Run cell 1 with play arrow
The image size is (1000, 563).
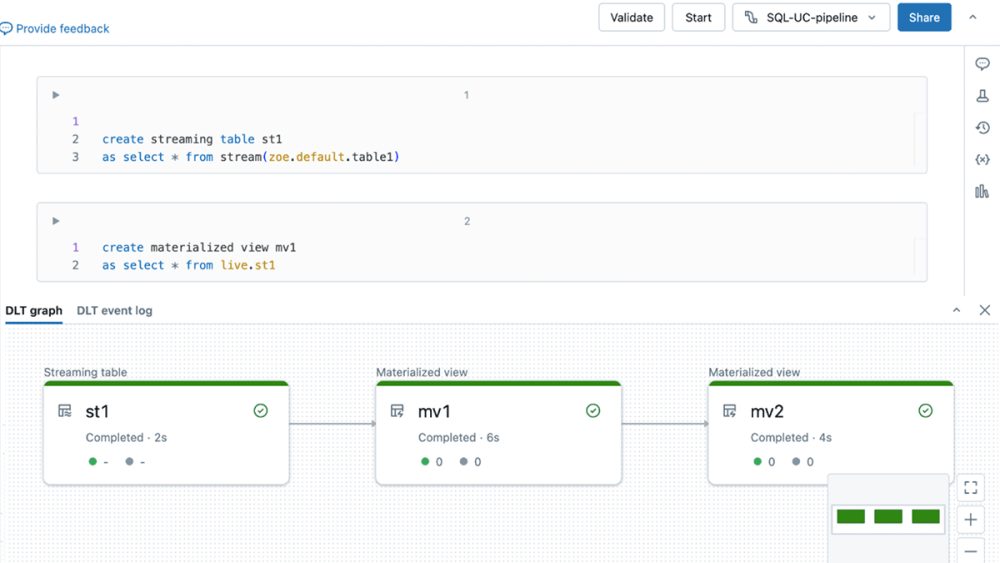pos(56,95)
